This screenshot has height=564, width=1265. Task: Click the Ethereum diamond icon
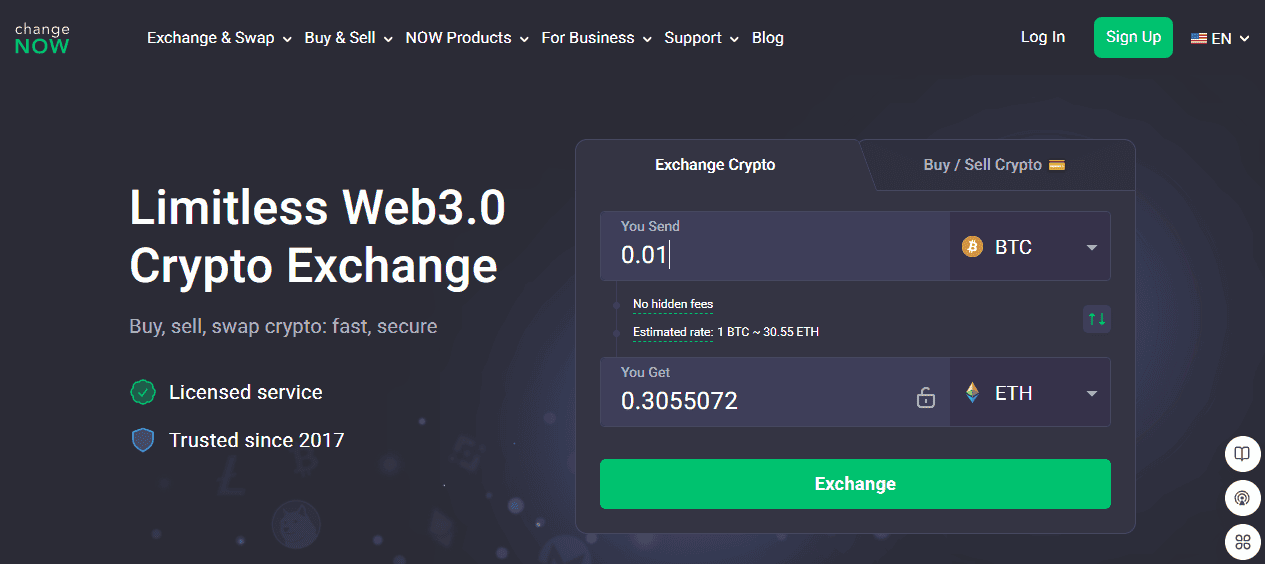pos(972,393)
